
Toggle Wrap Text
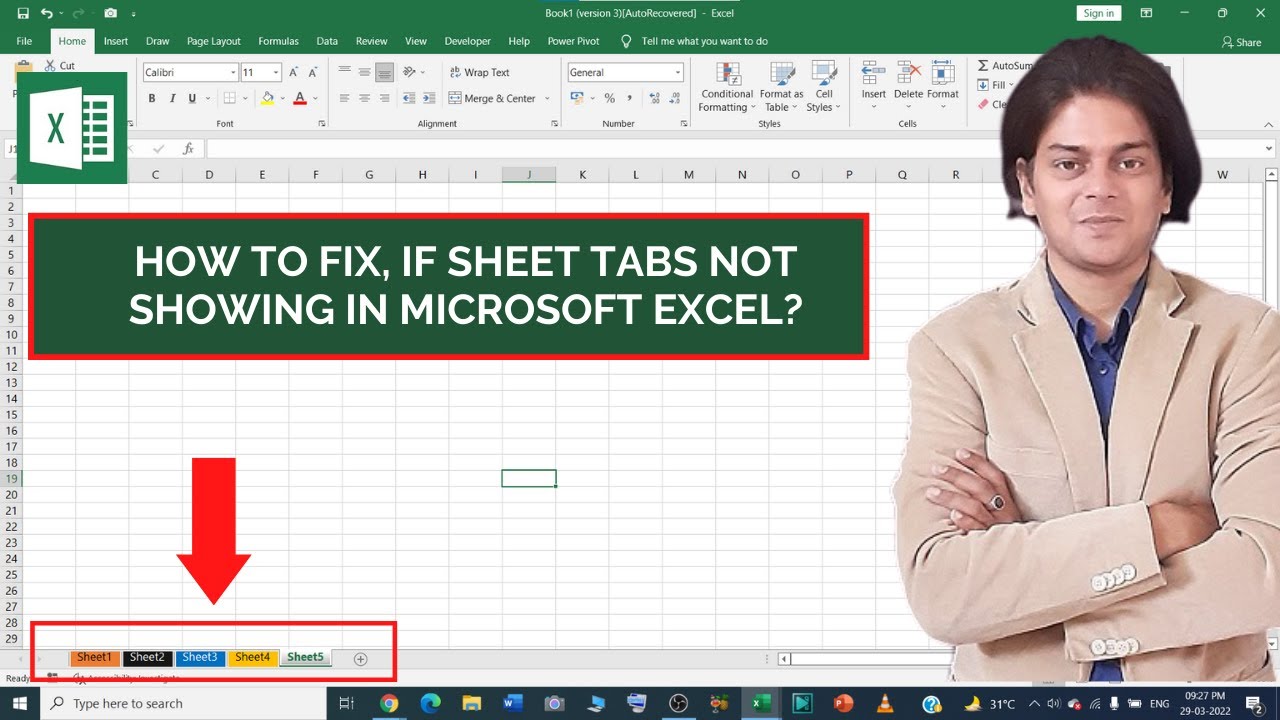pyautogui.click(x=480, y=73)
